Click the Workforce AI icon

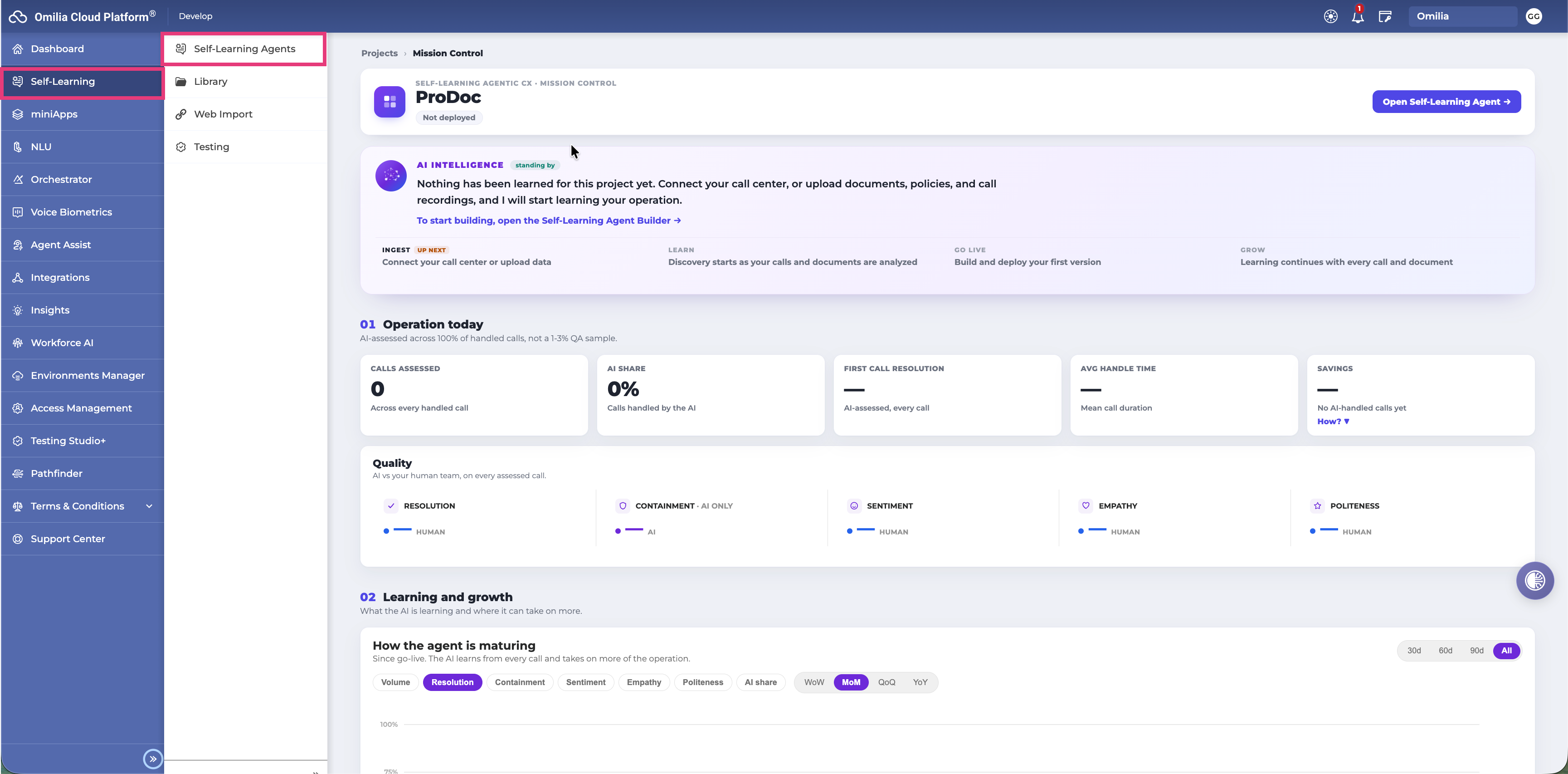(x=18, y=343)
